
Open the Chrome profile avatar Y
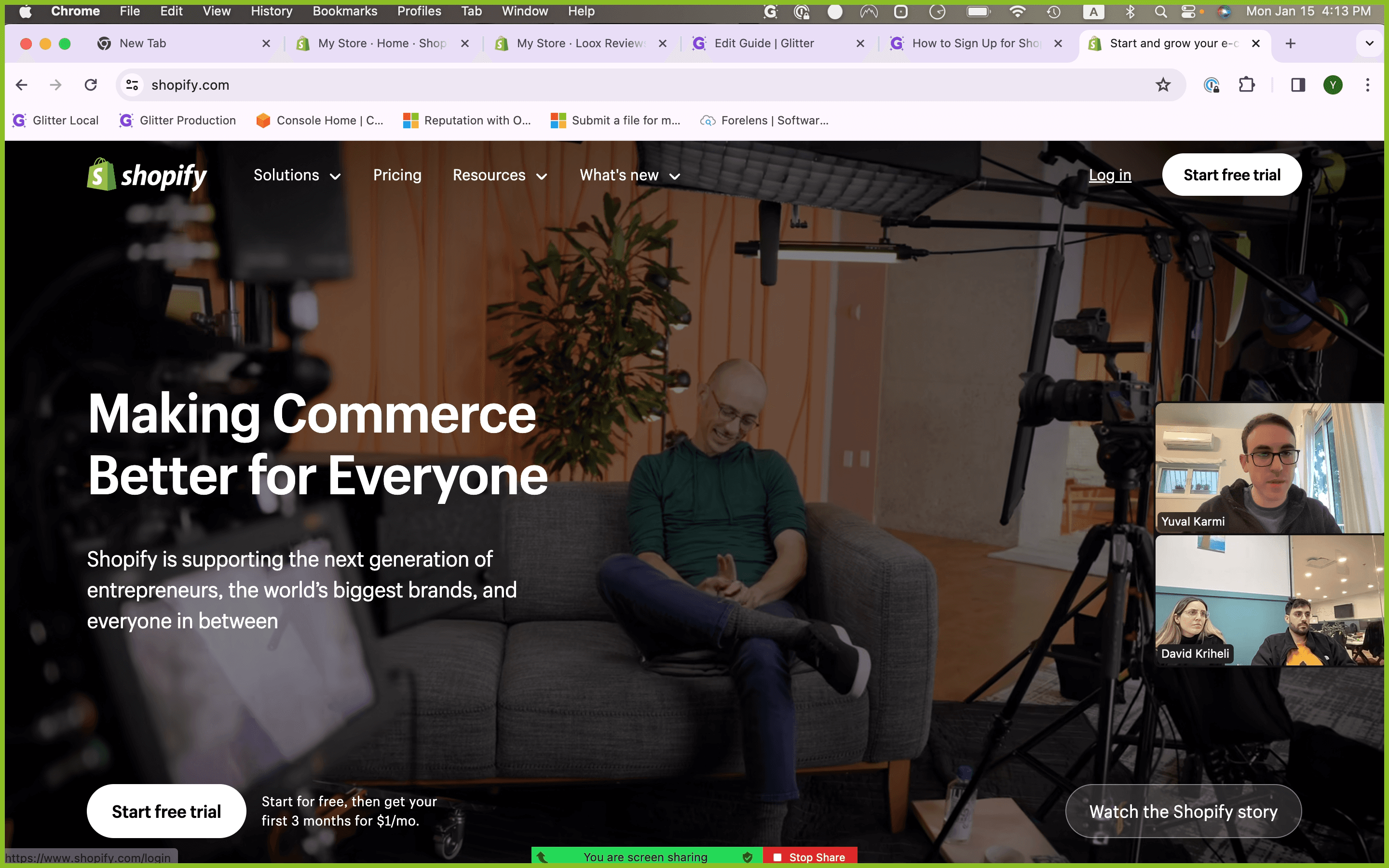[1333, 85]
